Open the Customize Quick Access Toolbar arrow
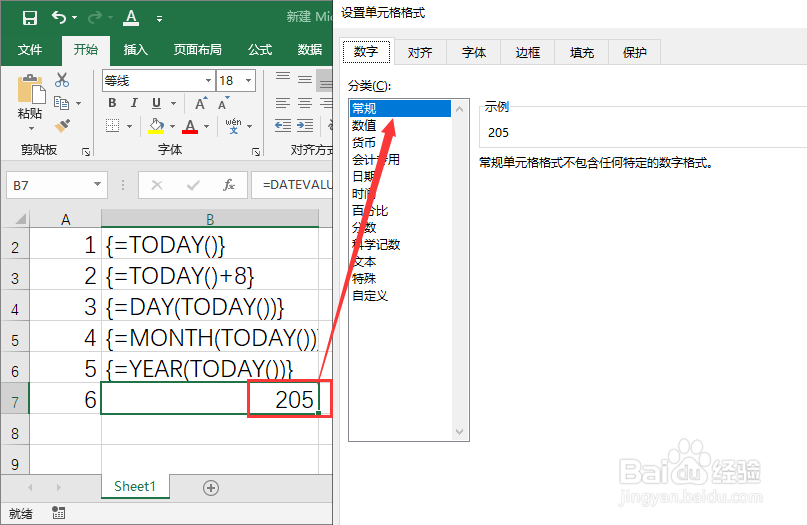 click(x=160, y=19)
